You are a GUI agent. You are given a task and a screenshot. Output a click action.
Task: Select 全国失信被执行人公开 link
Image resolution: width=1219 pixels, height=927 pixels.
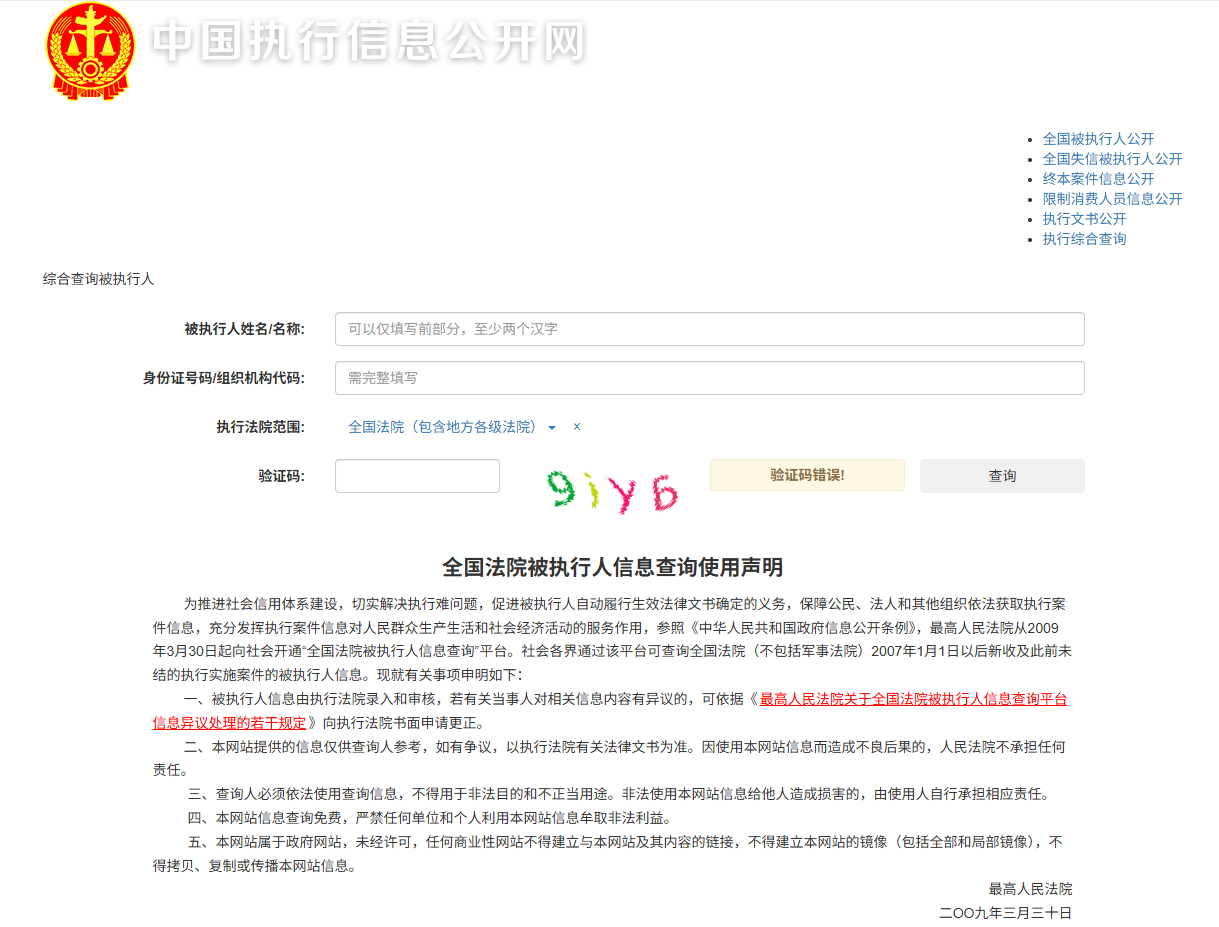[x=1112, y=158]
